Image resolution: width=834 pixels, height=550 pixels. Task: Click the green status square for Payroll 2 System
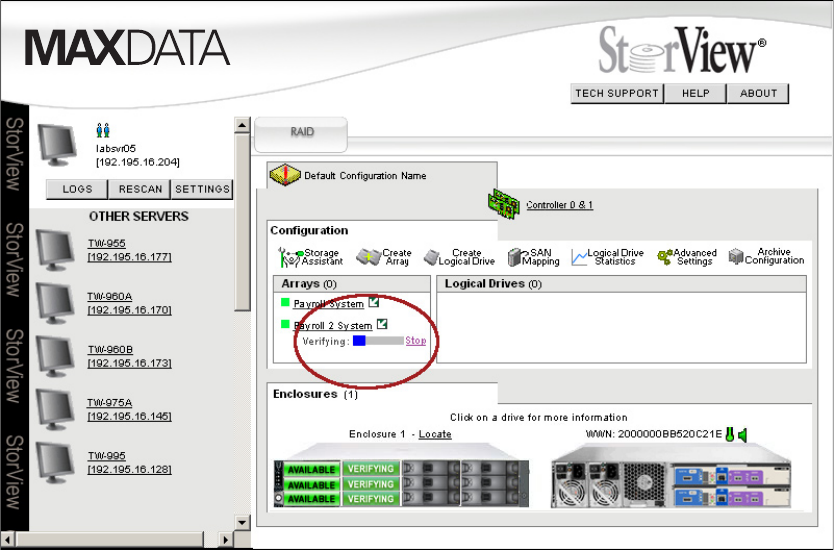tap(285, 323)
